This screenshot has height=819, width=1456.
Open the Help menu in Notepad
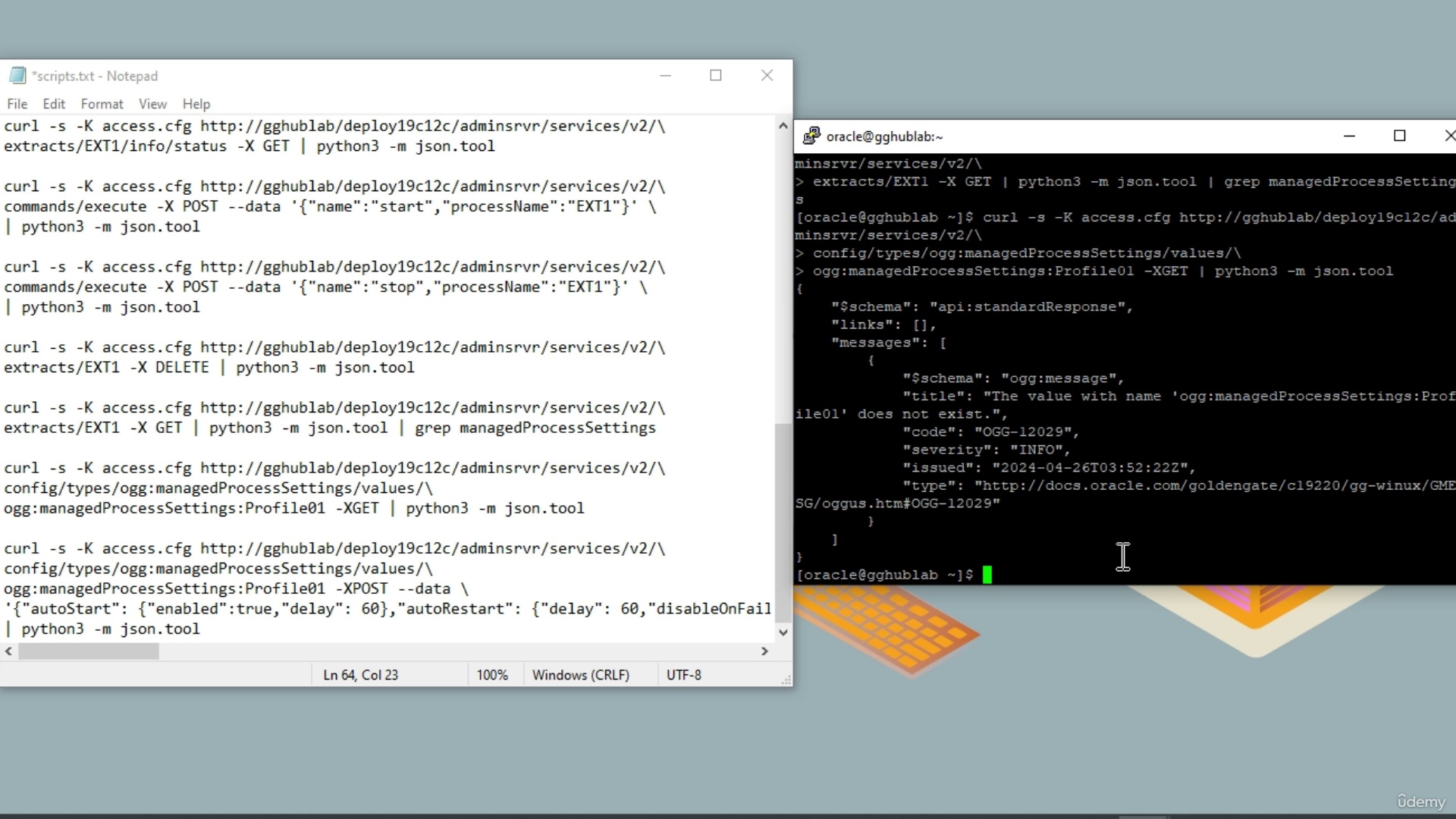pos(196,104)
